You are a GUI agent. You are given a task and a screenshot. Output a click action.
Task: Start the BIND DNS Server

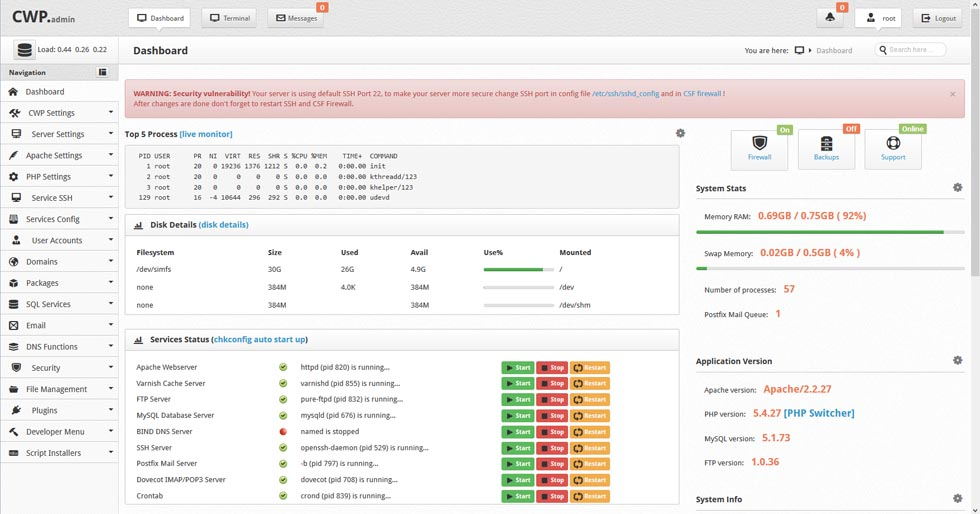[x=518, y=432]
